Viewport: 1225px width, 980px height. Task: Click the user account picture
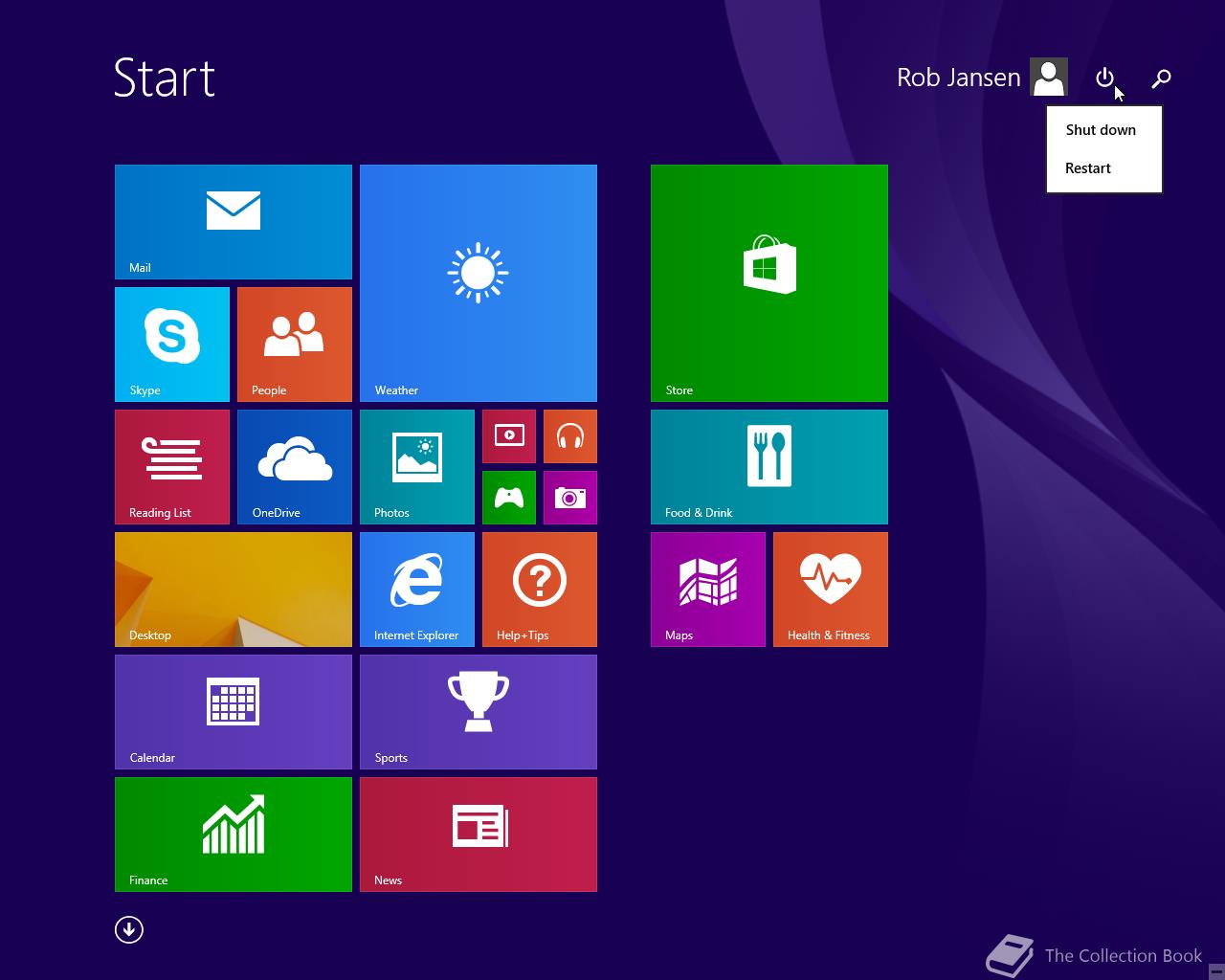pyautogui.click(x=1049, y=78)
